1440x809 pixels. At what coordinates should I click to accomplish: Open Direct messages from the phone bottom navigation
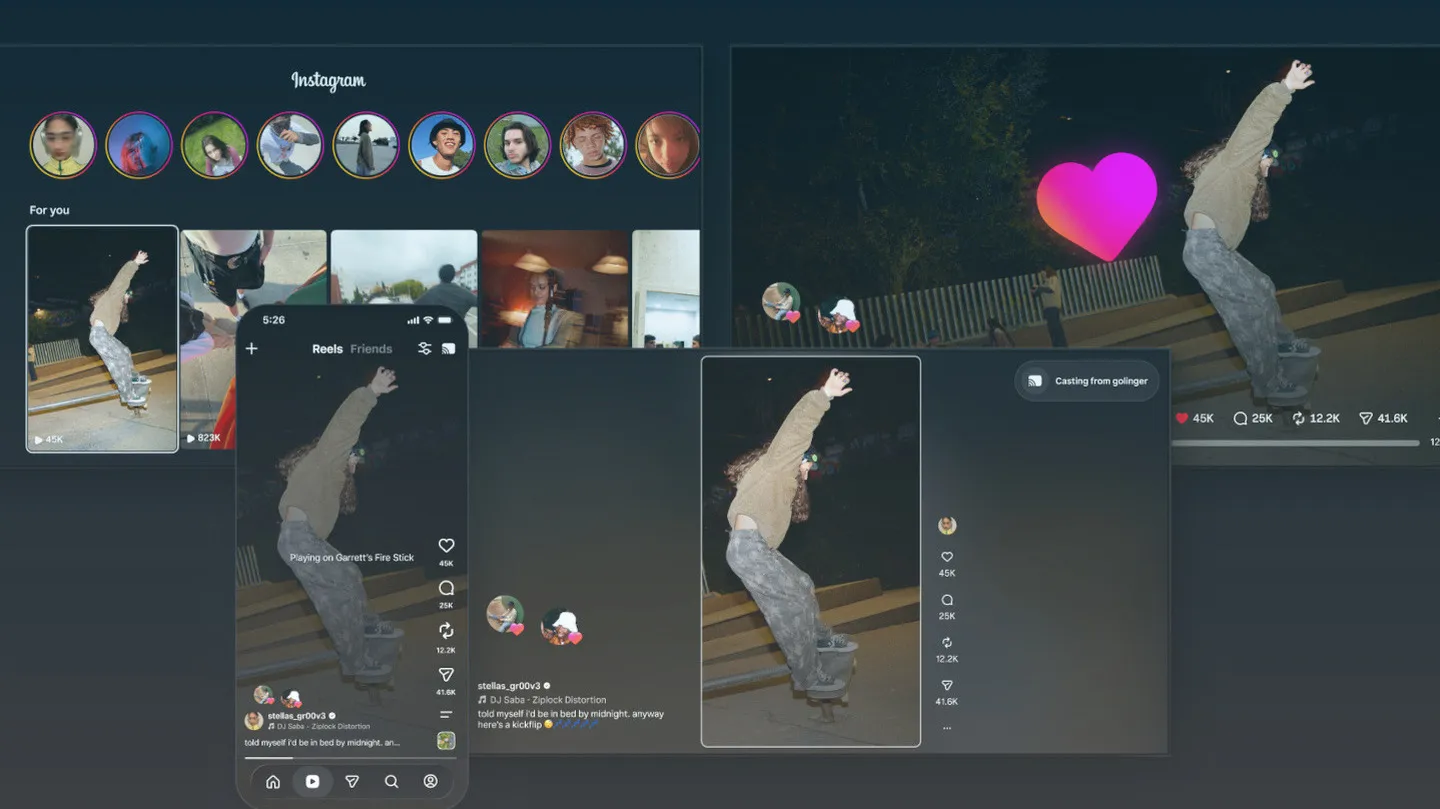pyautogui.click(x=351, y=782)
